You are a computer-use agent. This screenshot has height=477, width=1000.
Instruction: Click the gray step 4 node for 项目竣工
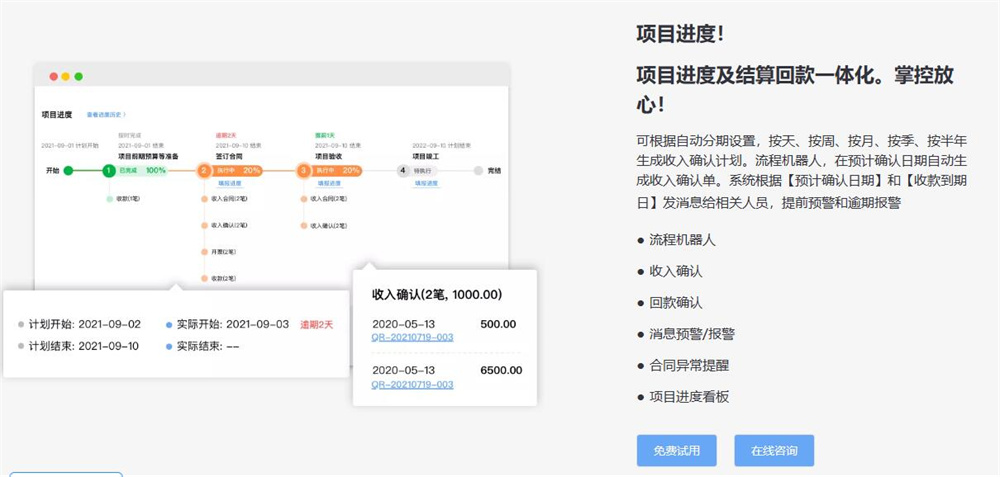pyautogui.click(x=403, y=171)
